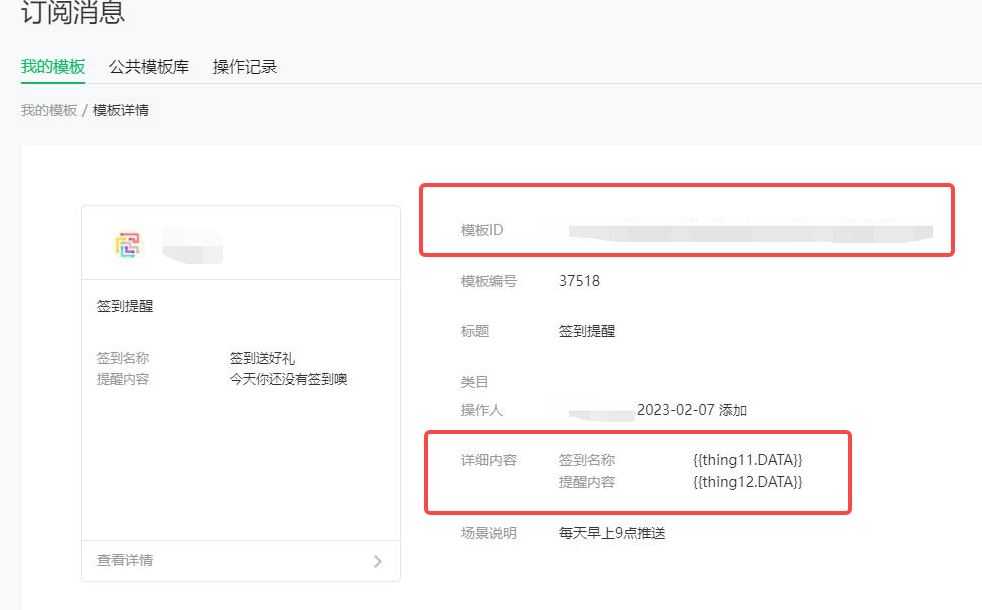Click the {{thing11.DATA}} field value
This screenshot has height=610, width=982.
click(x=748, y=460)
